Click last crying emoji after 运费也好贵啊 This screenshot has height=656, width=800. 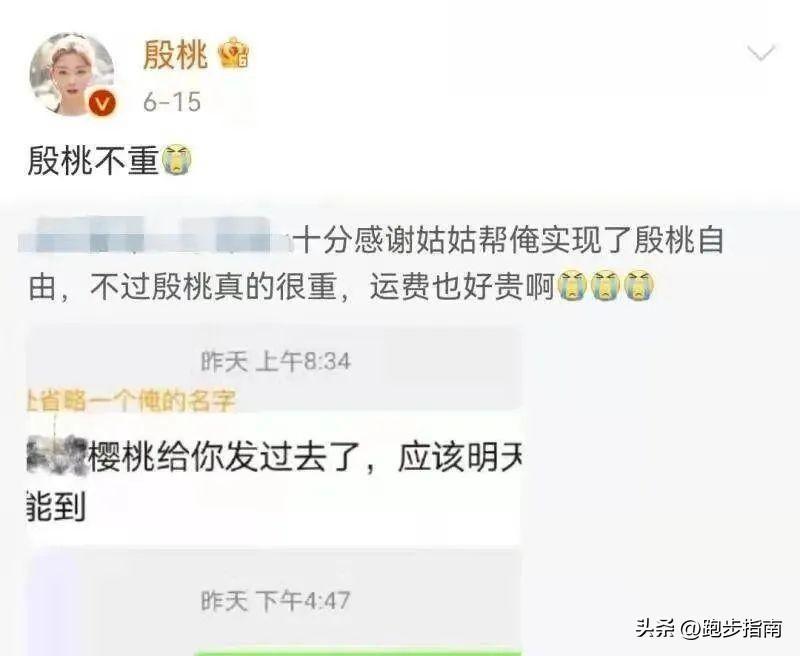tap(639, 286)
